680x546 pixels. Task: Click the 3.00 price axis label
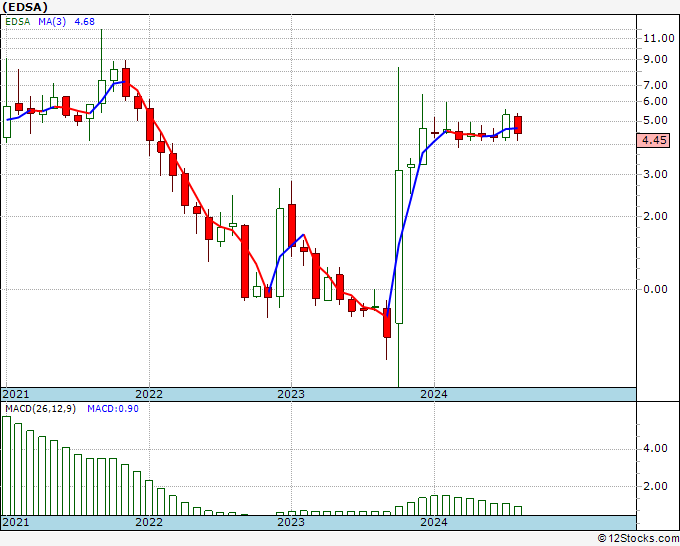(655, 174)
